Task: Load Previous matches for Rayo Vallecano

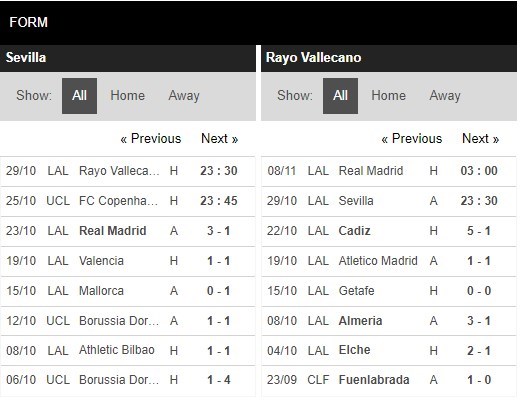Action: 412,139
